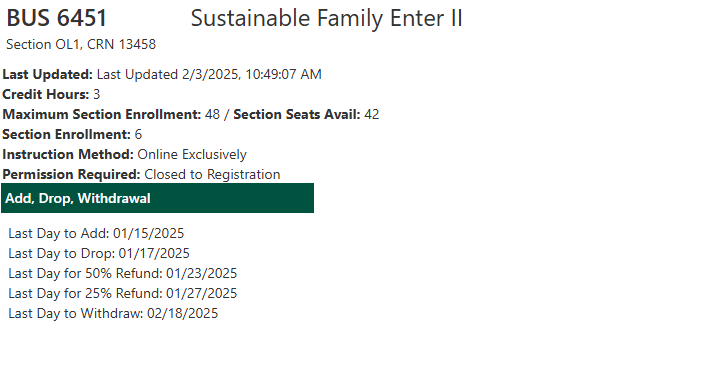The image size is (703, 373).
Task: Click the BUS 6451 course code heading
Action: click(56, 18)
